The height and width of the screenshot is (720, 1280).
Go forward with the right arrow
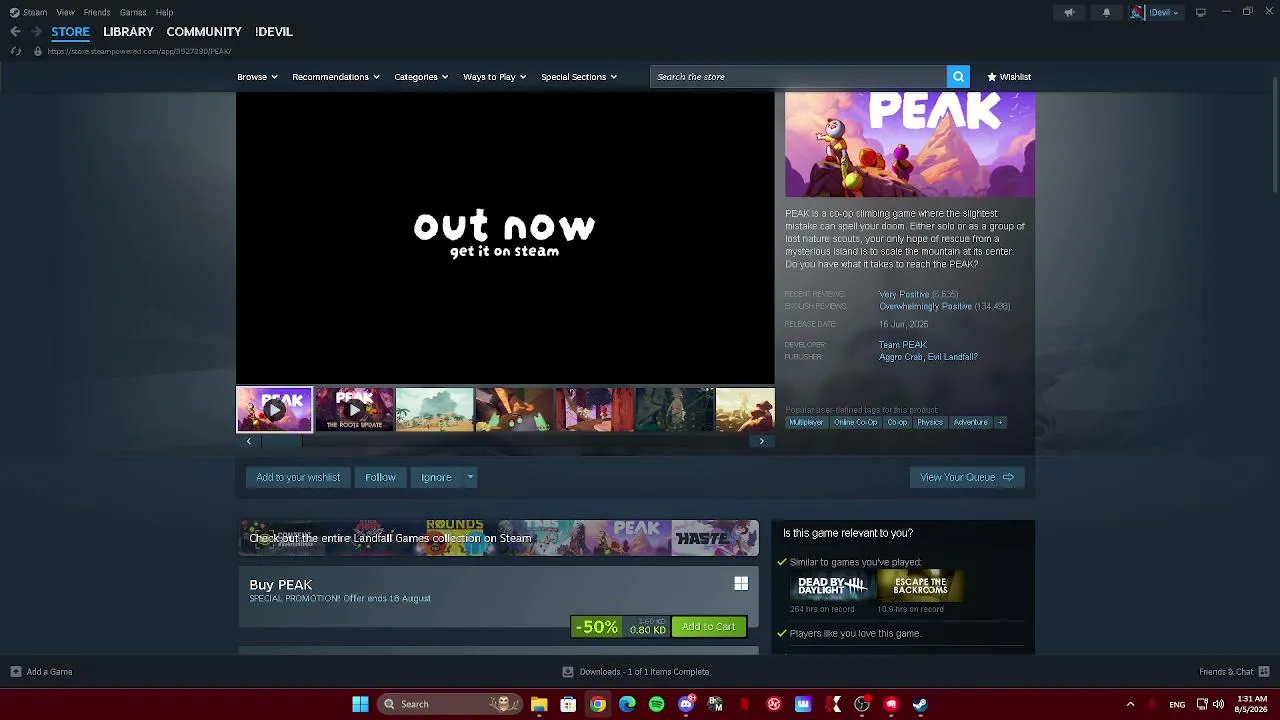point(36,32)
